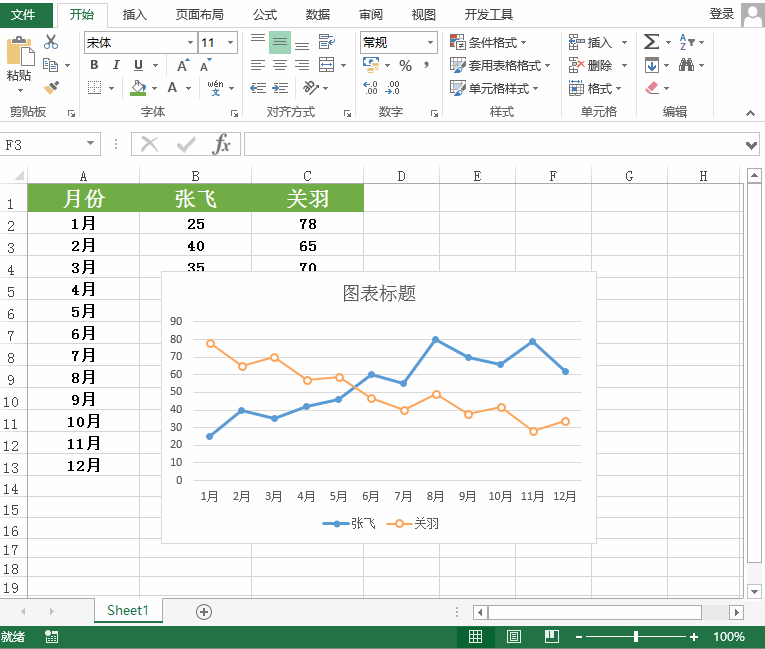Click the cell borders icon

click(x=94, y=88)
